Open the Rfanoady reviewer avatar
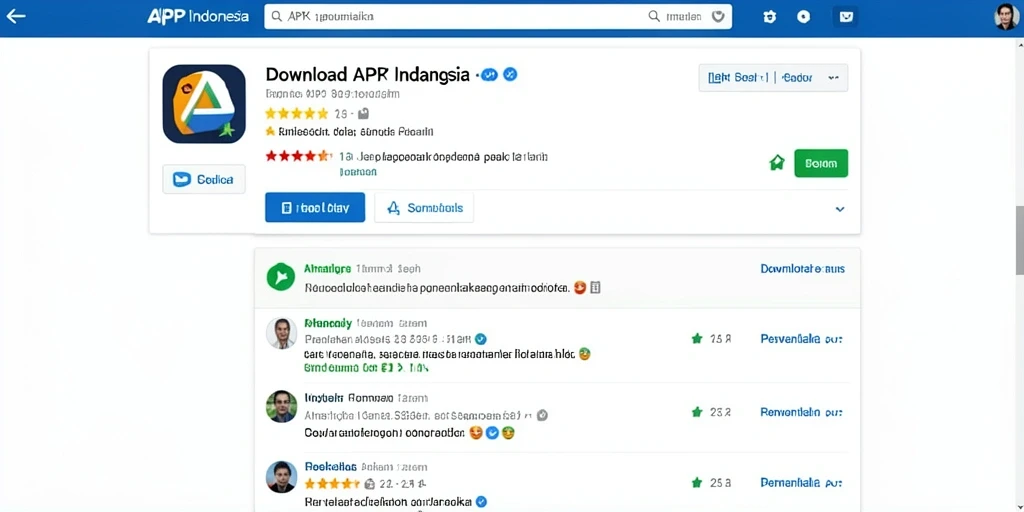Viewport: 1024px width, 512px height. pos(281,333)
